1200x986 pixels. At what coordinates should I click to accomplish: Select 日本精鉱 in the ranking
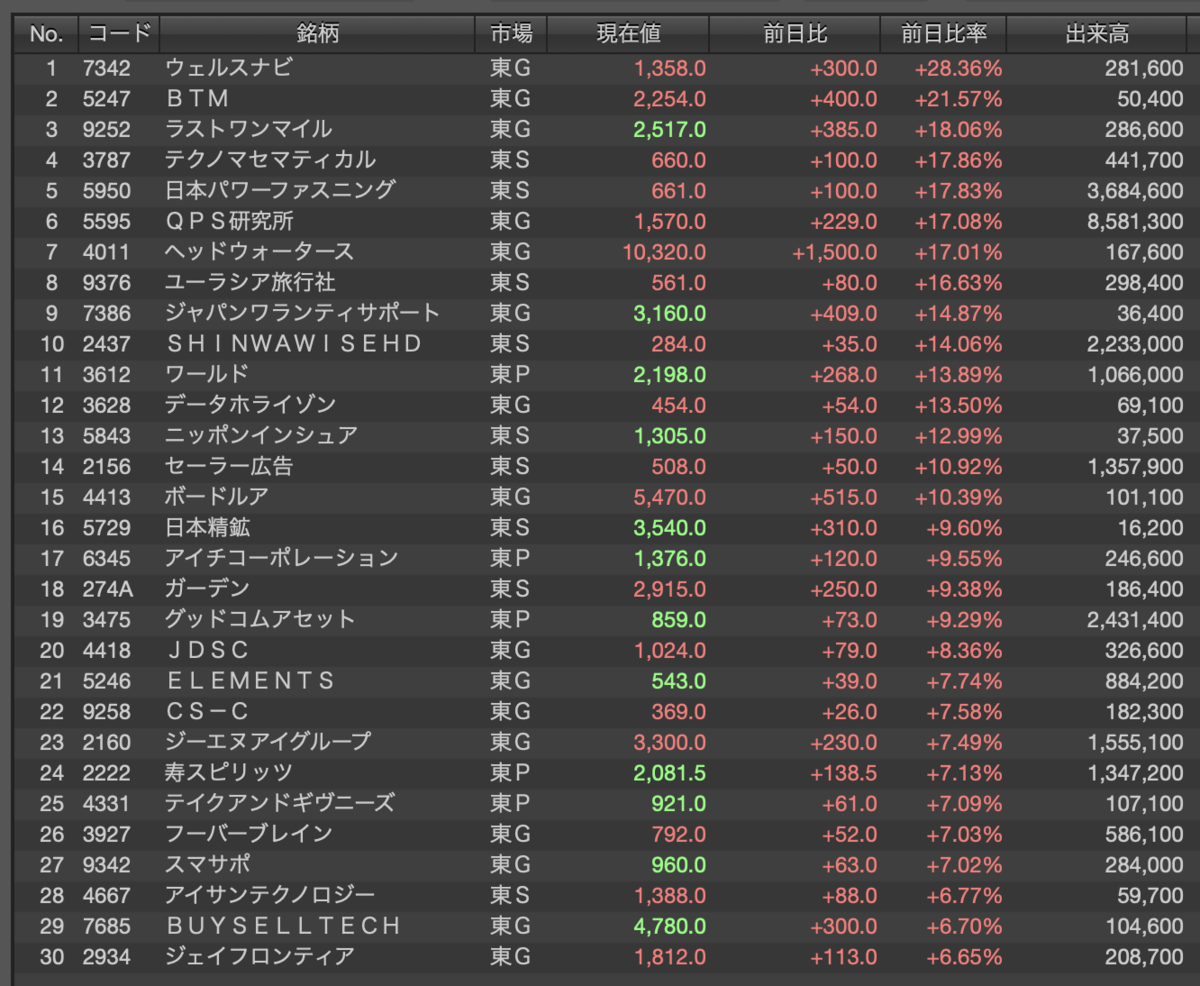pyautogui.click(x=207, y=527)
